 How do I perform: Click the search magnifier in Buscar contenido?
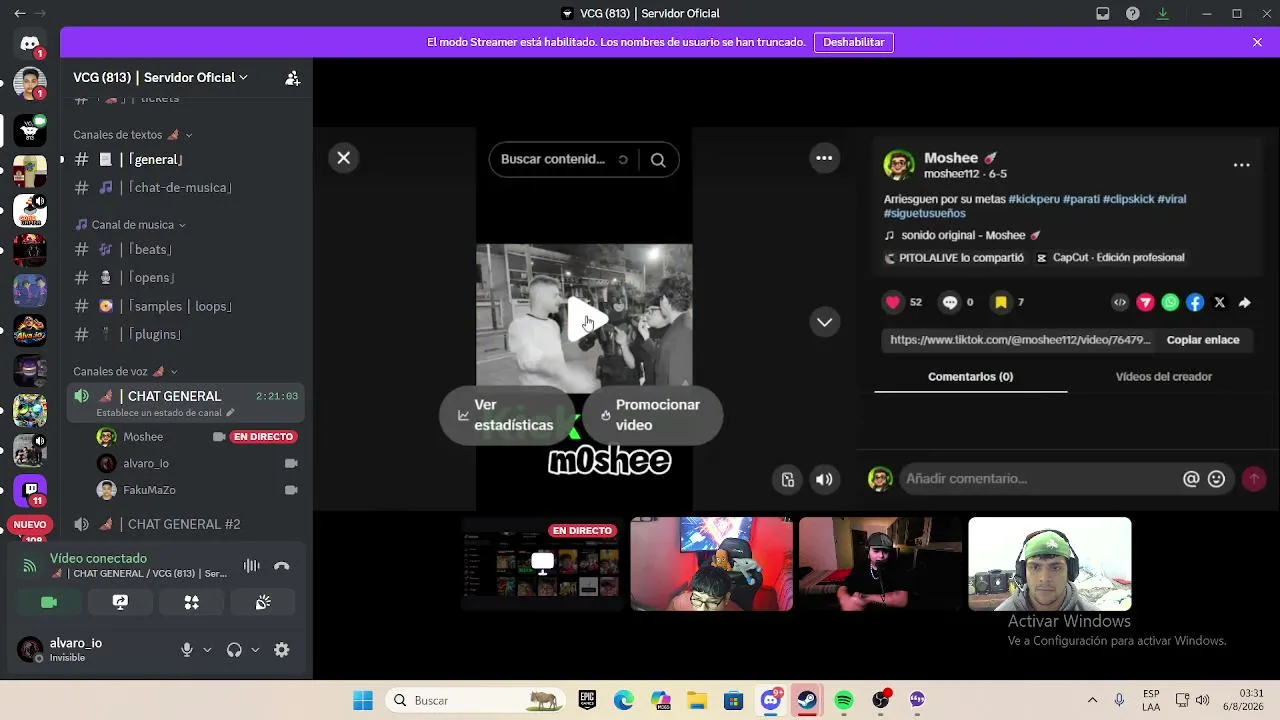[x=658, y=160]
